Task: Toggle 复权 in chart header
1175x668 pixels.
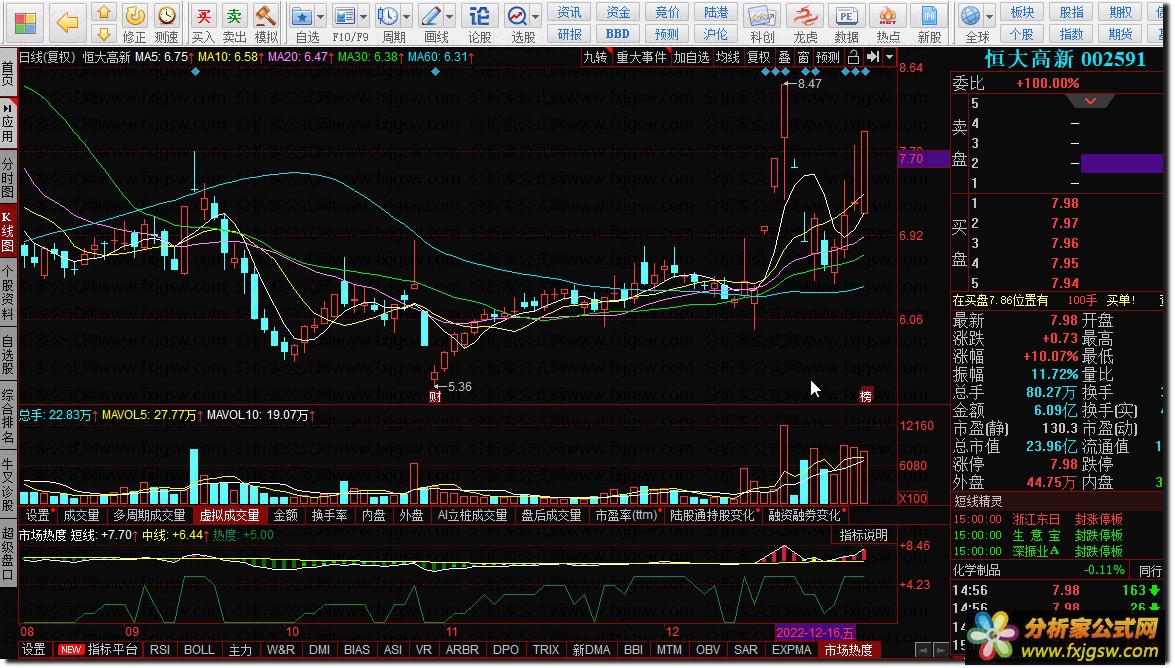Action: pos(758,57)
